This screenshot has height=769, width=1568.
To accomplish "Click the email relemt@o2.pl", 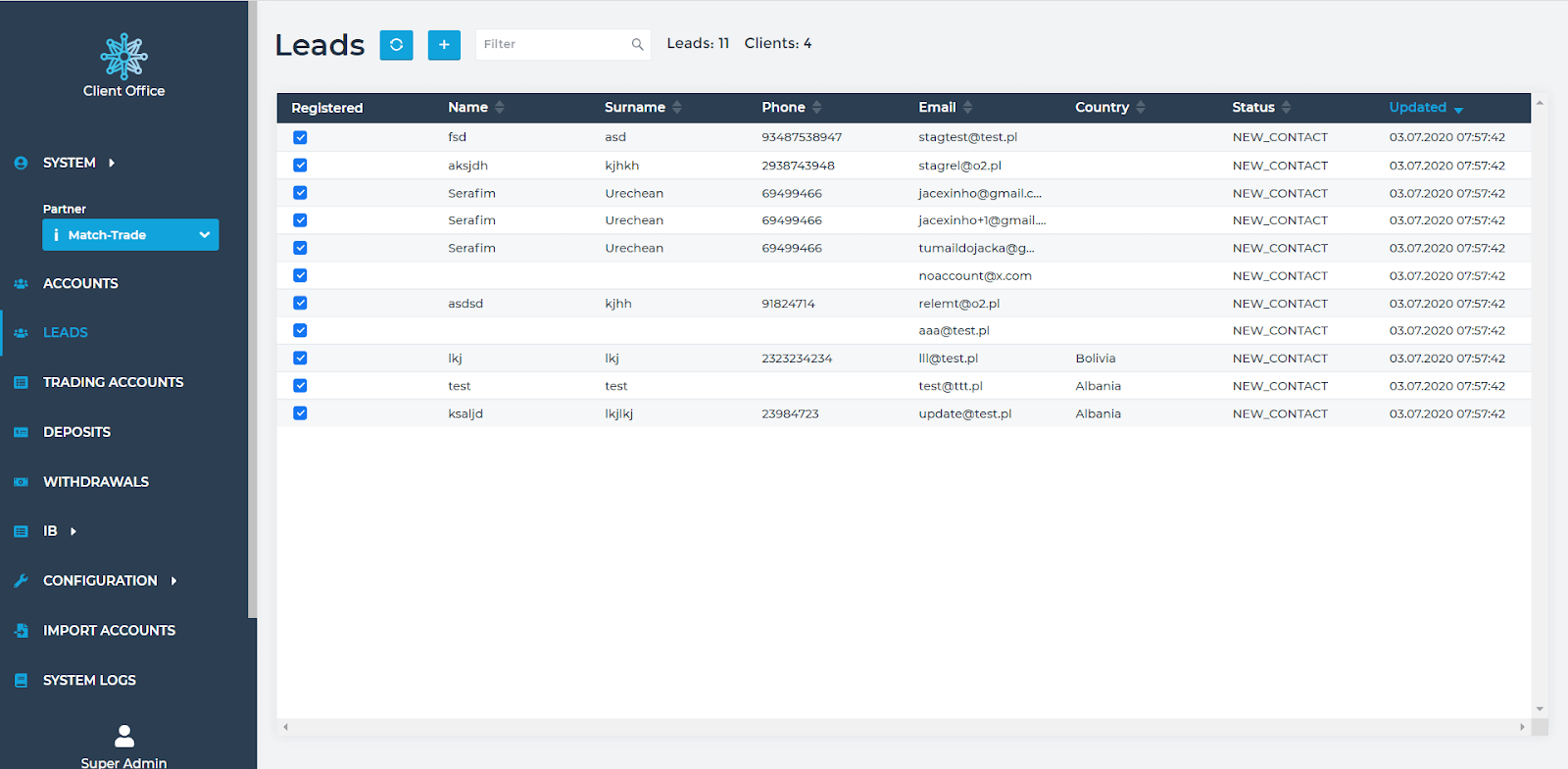I will (x=958, y=304).
